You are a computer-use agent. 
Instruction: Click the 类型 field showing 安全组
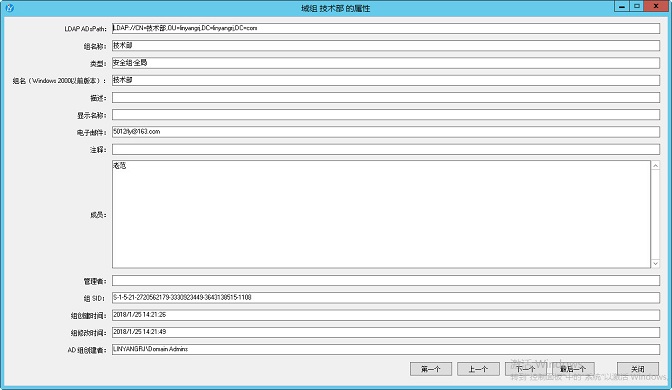386,63
